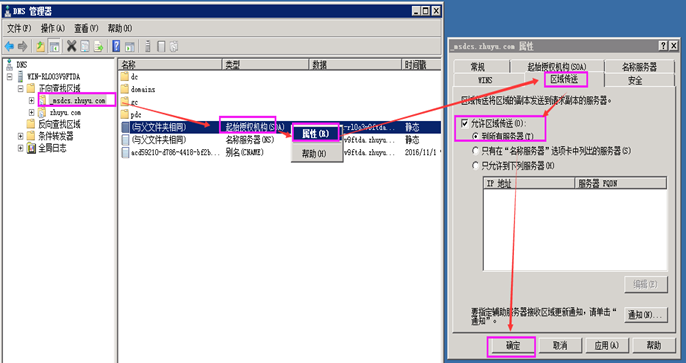Image resolution: width=686 pixels, height=363 pixels.
Task: Click the clock-shaped toolbar icon
Action: coord(174,46)
